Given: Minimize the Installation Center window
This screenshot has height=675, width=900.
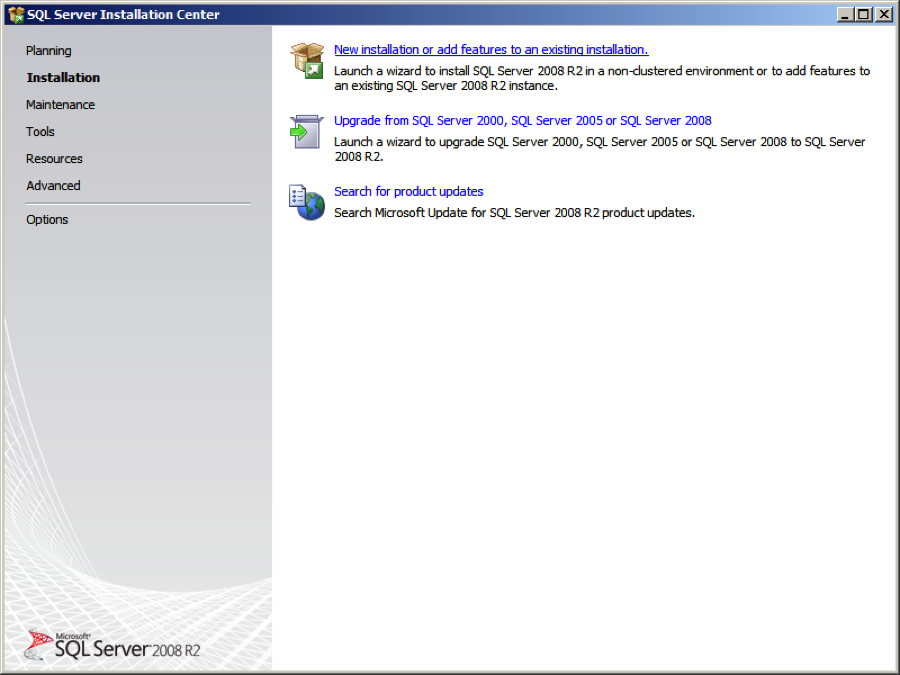Looking at the screenshot, I should click(845, 14).
